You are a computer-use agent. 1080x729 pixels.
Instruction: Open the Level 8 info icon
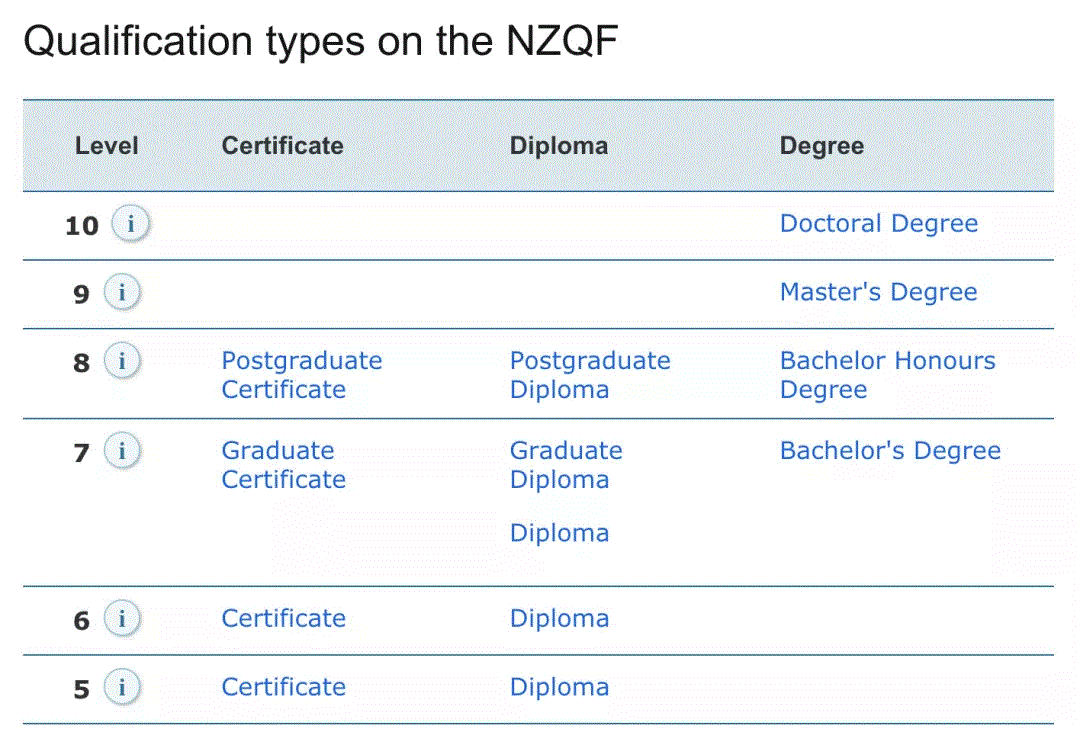point(122,361)
